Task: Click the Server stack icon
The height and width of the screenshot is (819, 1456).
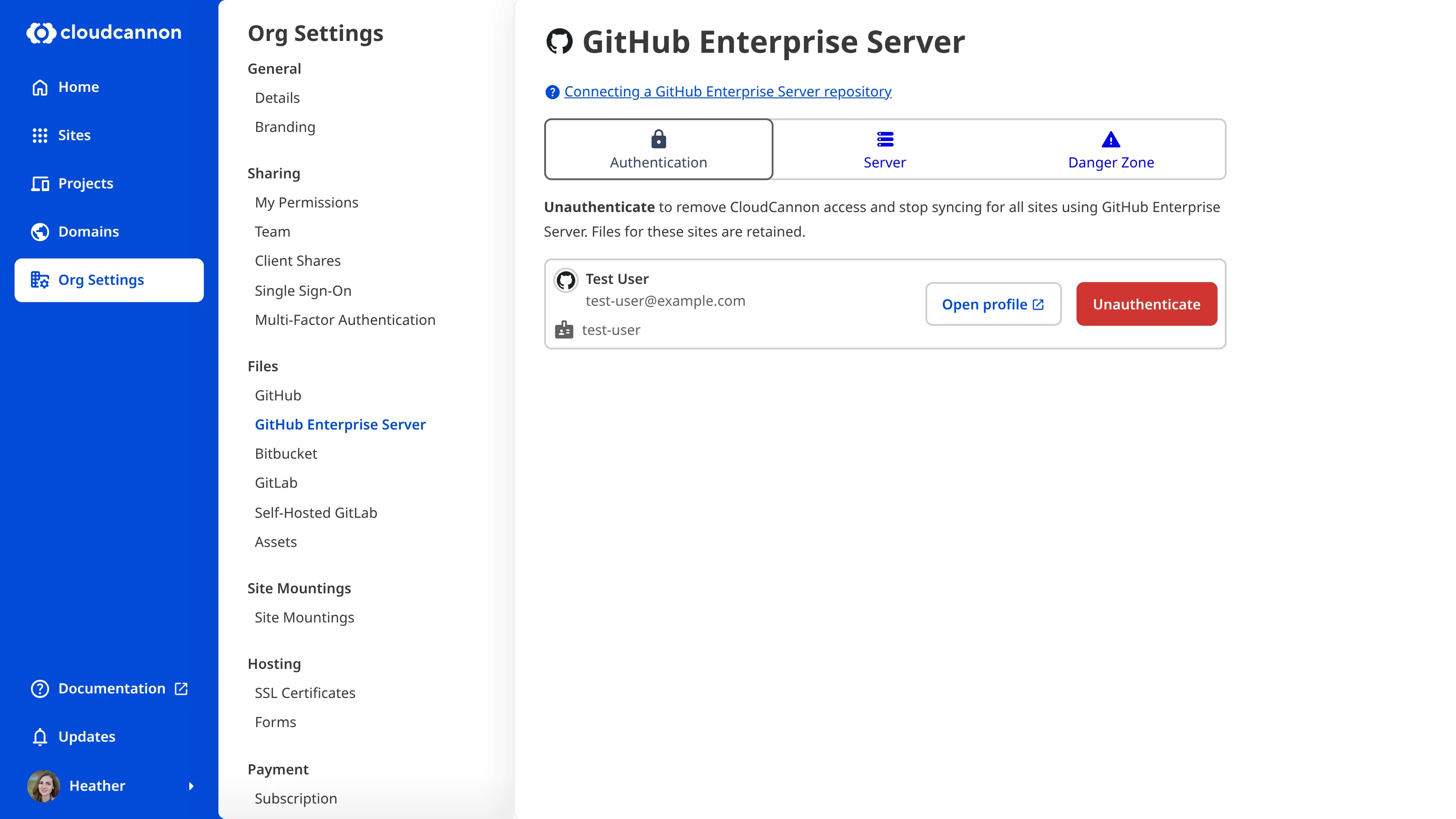Action: pyautogui.click(x=885, y=139)
